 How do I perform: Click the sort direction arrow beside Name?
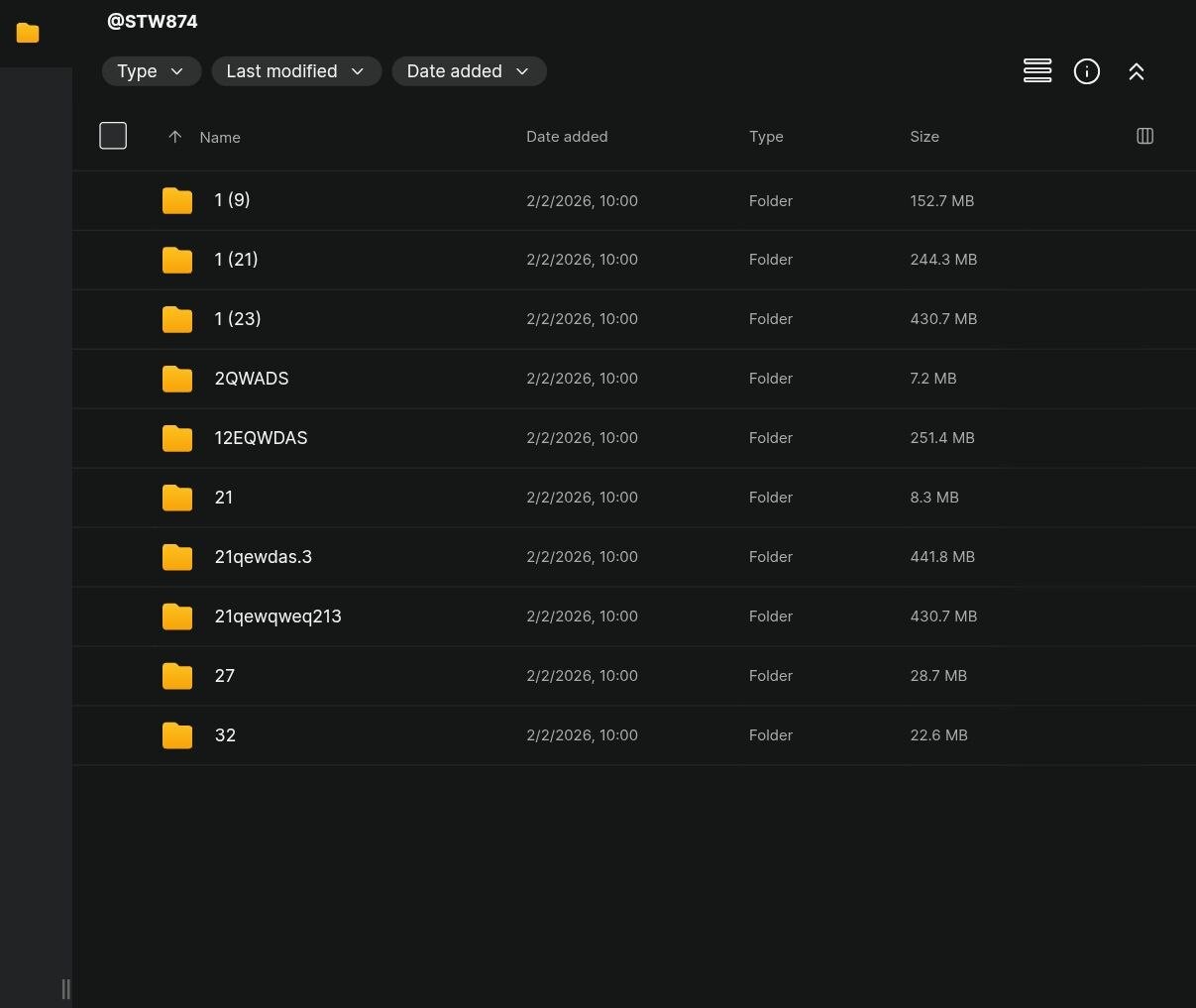click(x=175, y=137)
